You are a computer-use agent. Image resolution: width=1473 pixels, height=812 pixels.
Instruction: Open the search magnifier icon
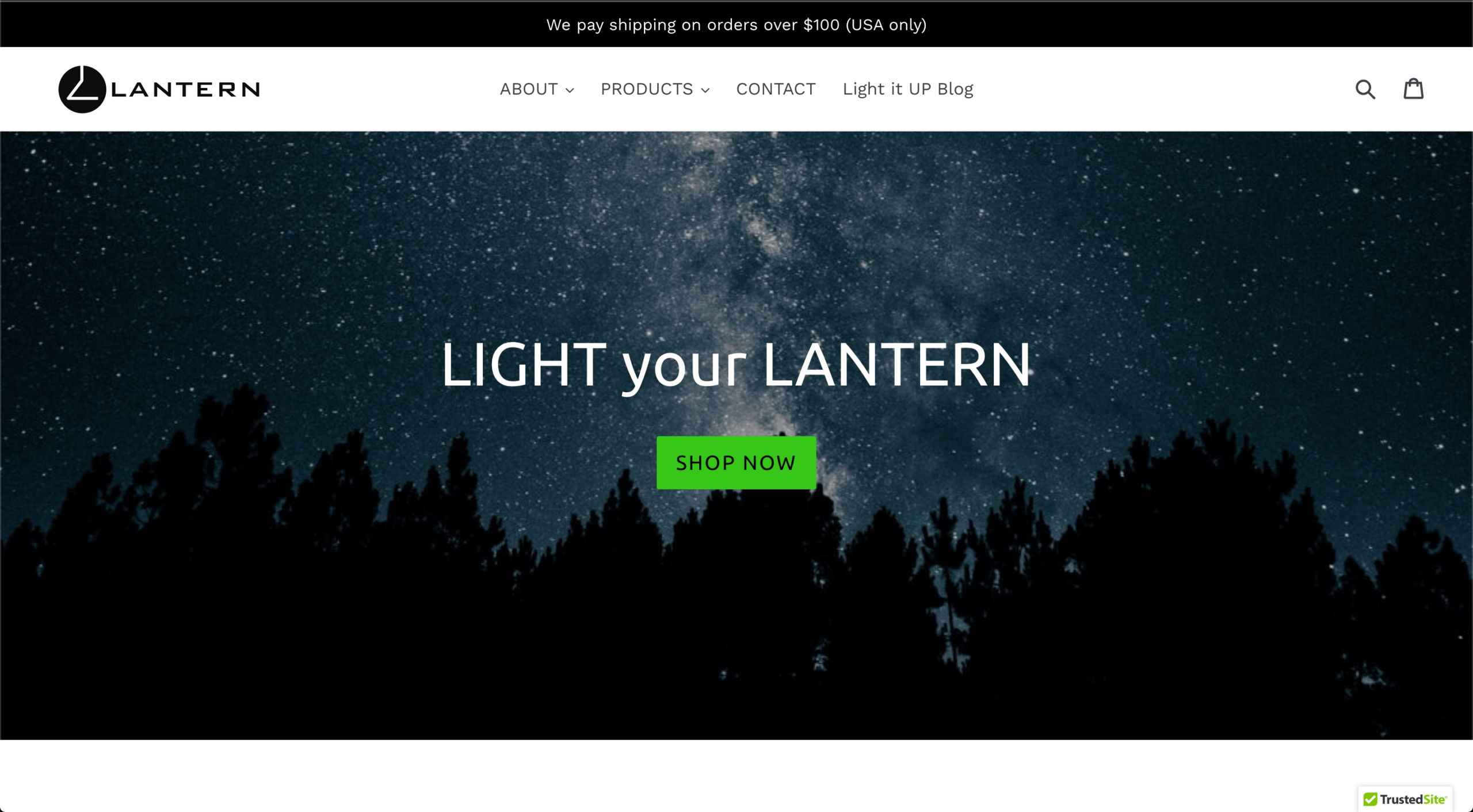[x=1365, y=89]
